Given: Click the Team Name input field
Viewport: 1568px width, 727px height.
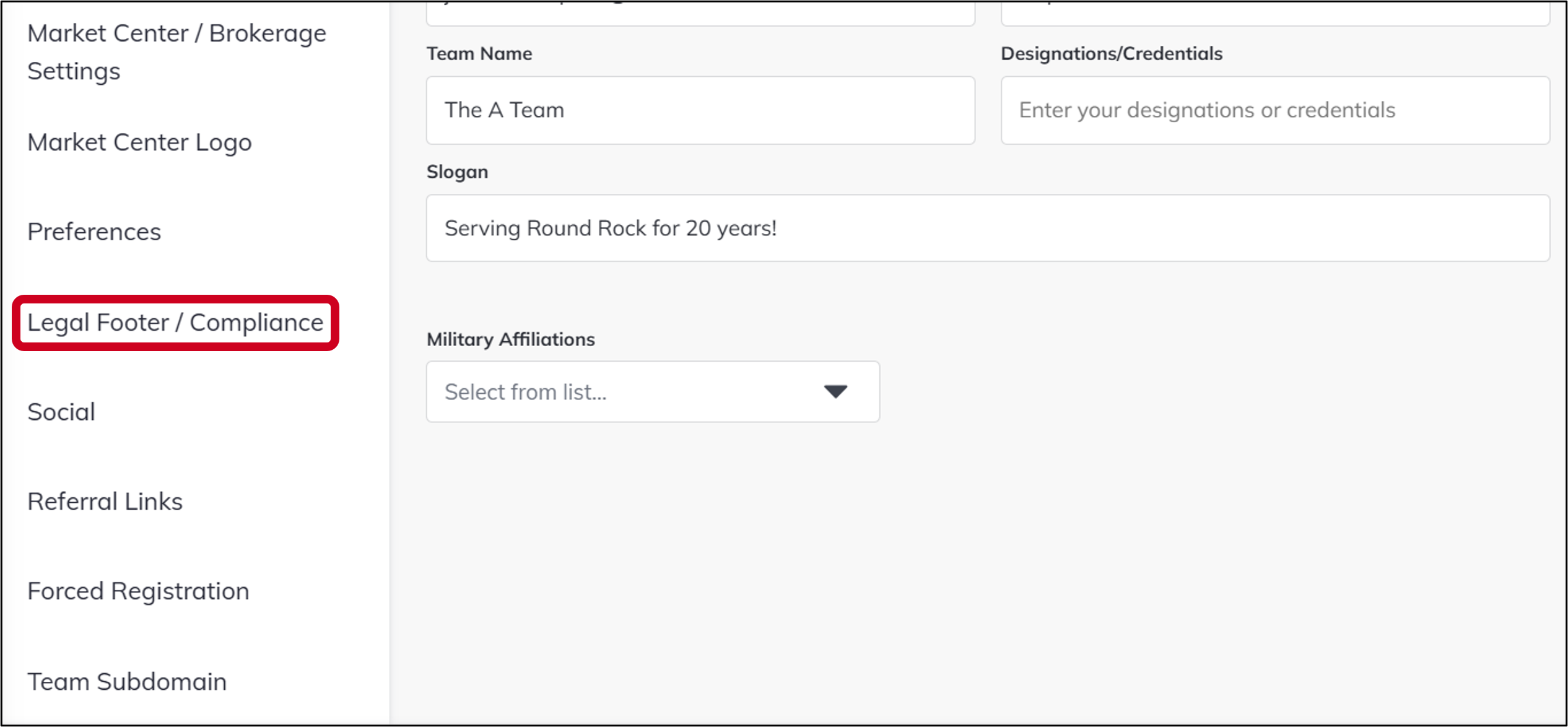Looking at the screenshot, I should (x=700, y=110).
